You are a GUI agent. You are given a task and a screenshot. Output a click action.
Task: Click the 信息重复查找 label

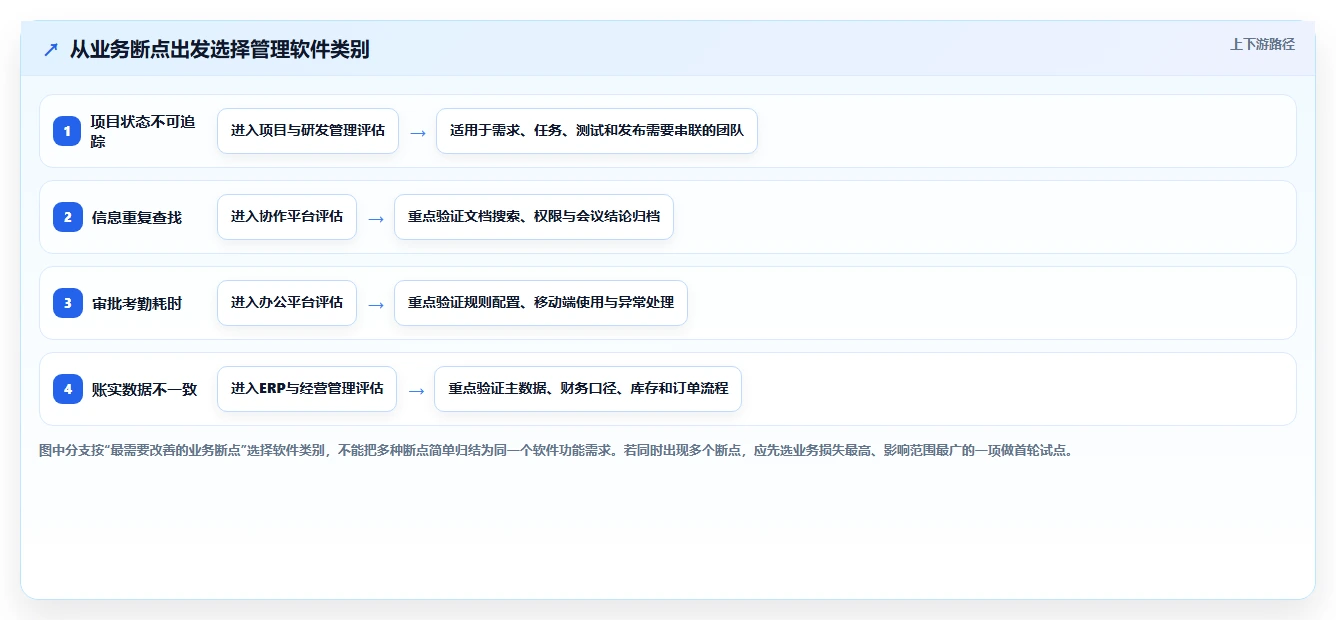(137, 217)
